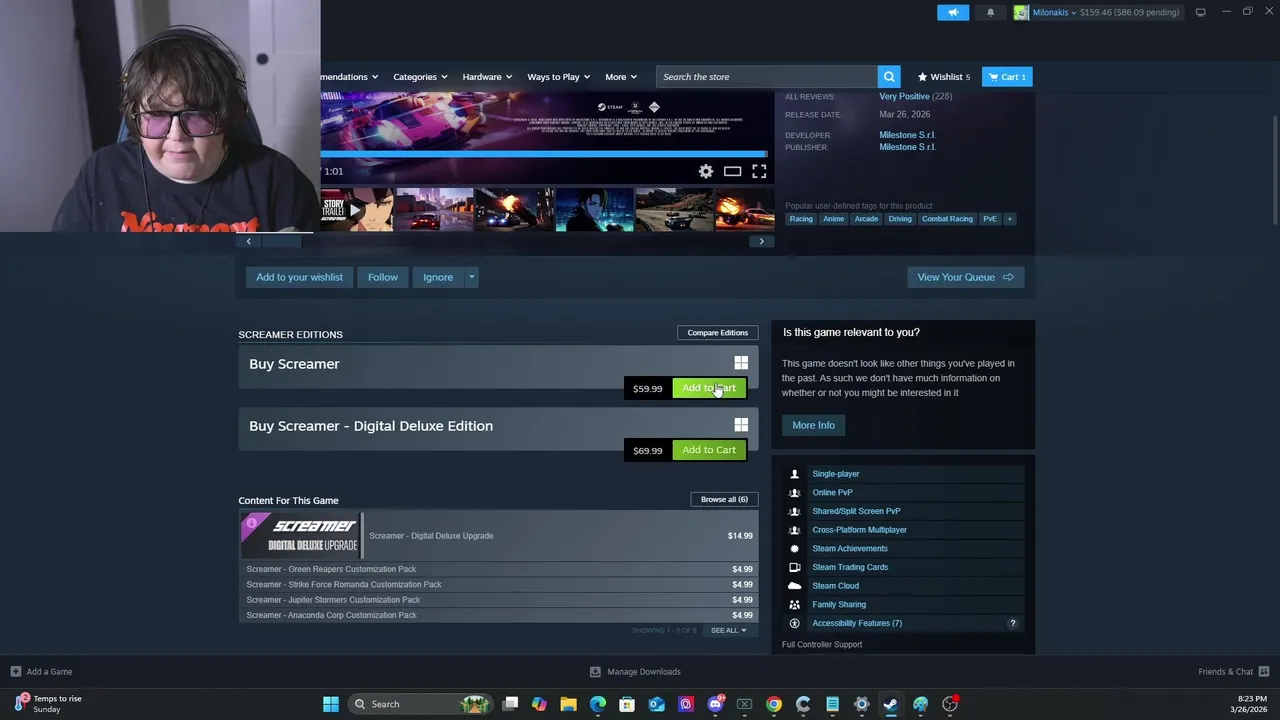Screen dimensions: 1280x720
Task: Expand more tags with plus button
Action: (x=1009, y=218)
